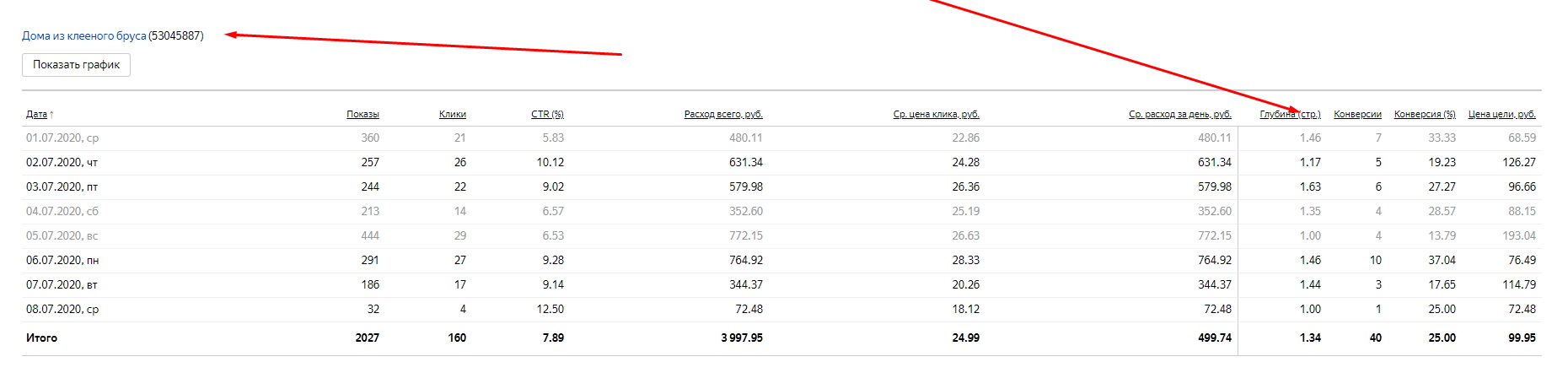Sort by Глубина (стр.) column header
Screen dimensions: 1568x389
1290,114
